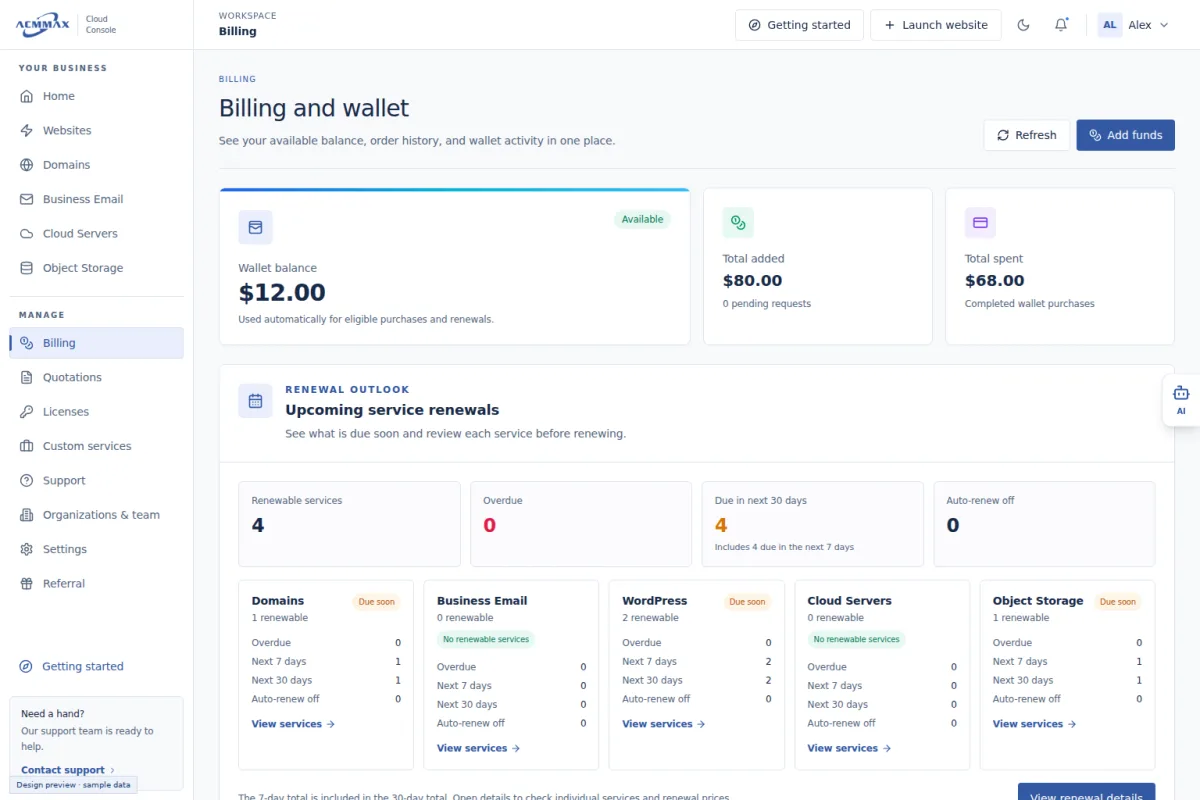1200x800 pixels.
Task: Open the Domains menu item
Action: click(x=96, y=165)
